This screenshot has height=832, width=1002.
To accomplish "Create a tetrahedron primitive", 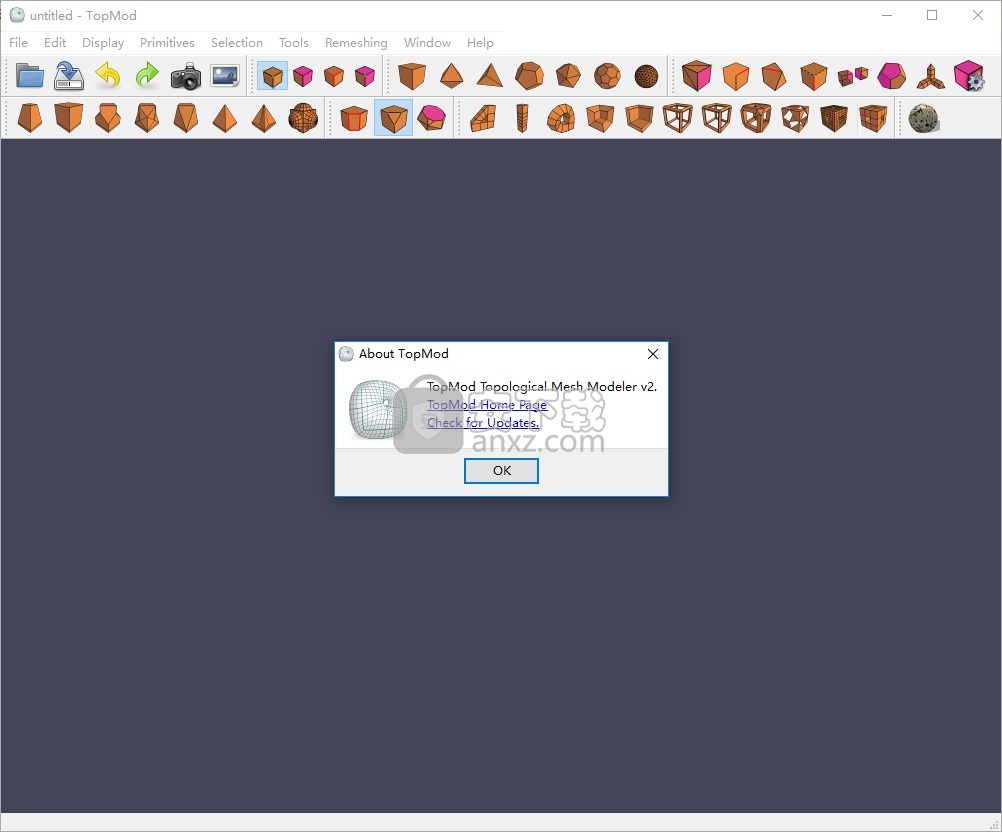I will pyautogui.click(x=490, y=76).
